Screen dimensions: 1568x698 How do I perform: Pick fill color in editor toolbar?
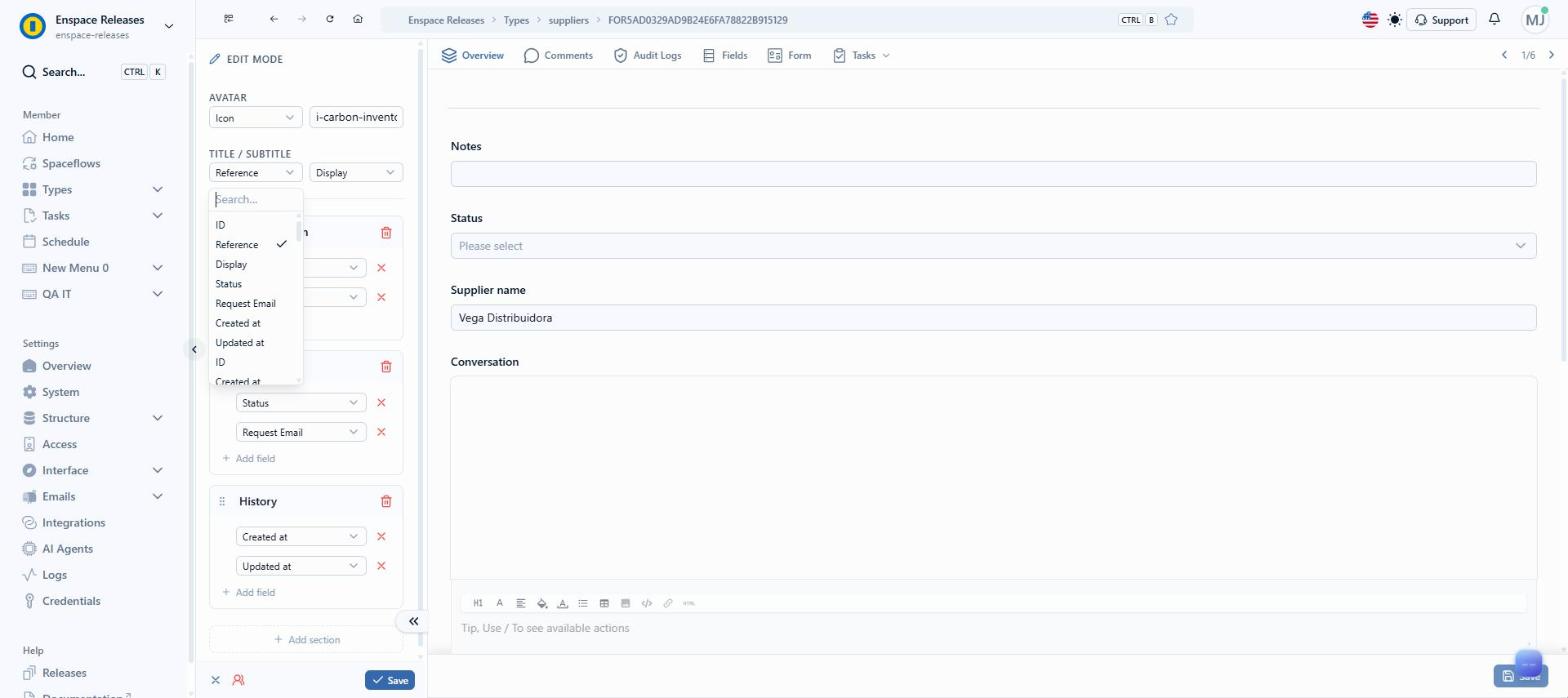[542, 603]
